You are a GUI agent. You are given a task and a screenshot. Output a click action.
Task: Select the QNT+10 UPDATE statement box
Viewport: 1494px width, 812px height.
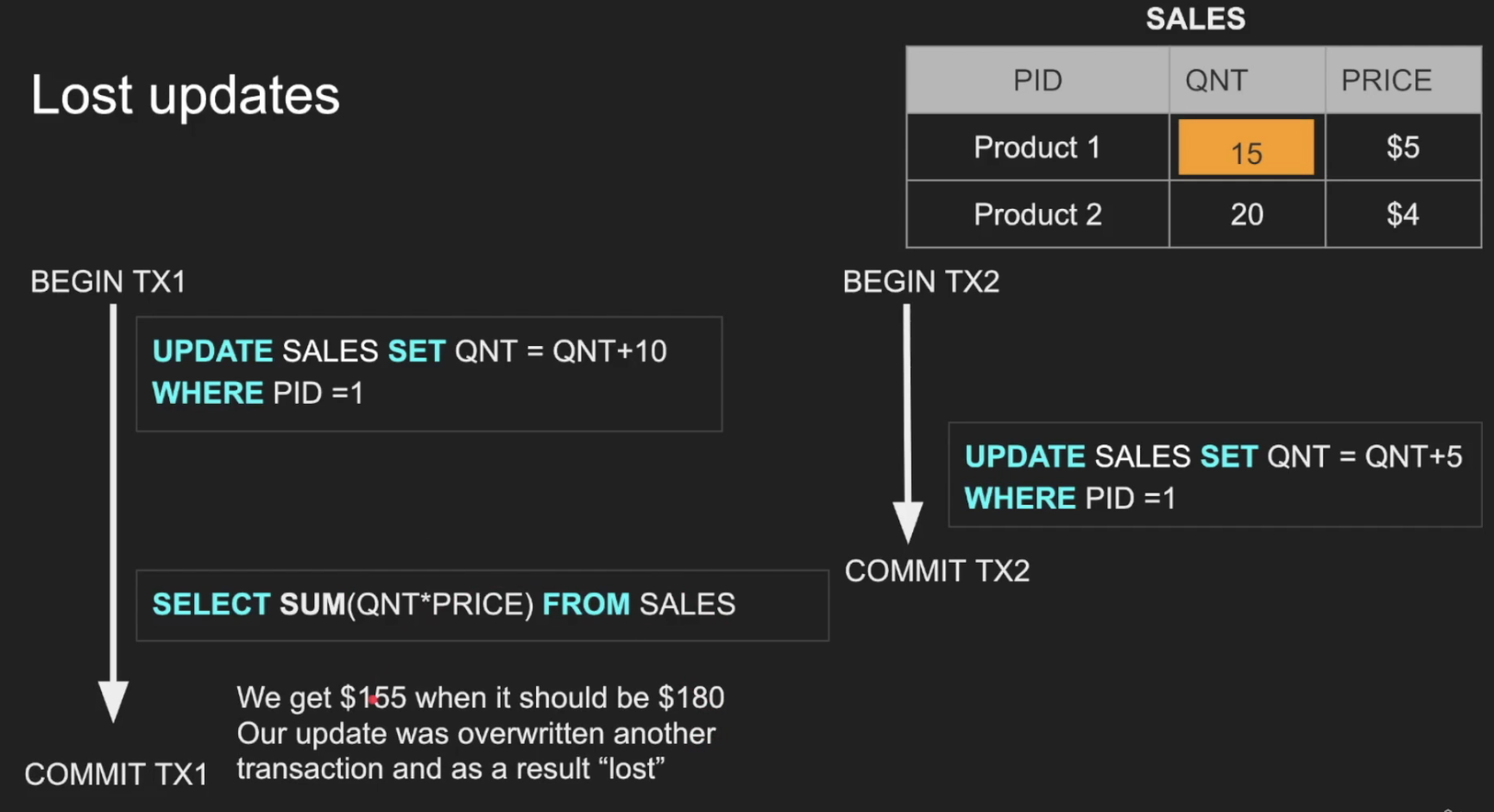click(429, 374)
